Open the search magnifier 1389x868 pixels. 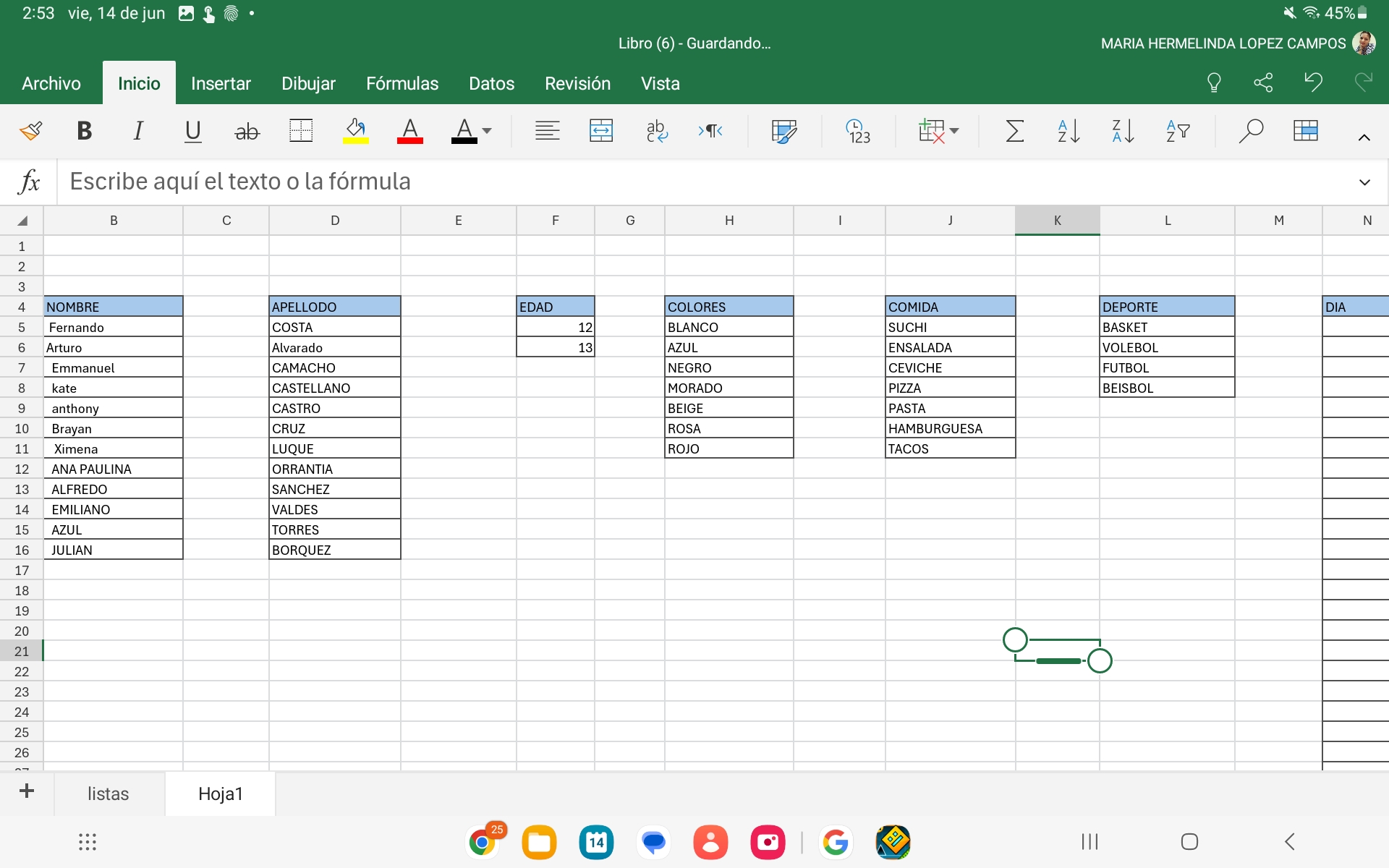pos(1250,131)
